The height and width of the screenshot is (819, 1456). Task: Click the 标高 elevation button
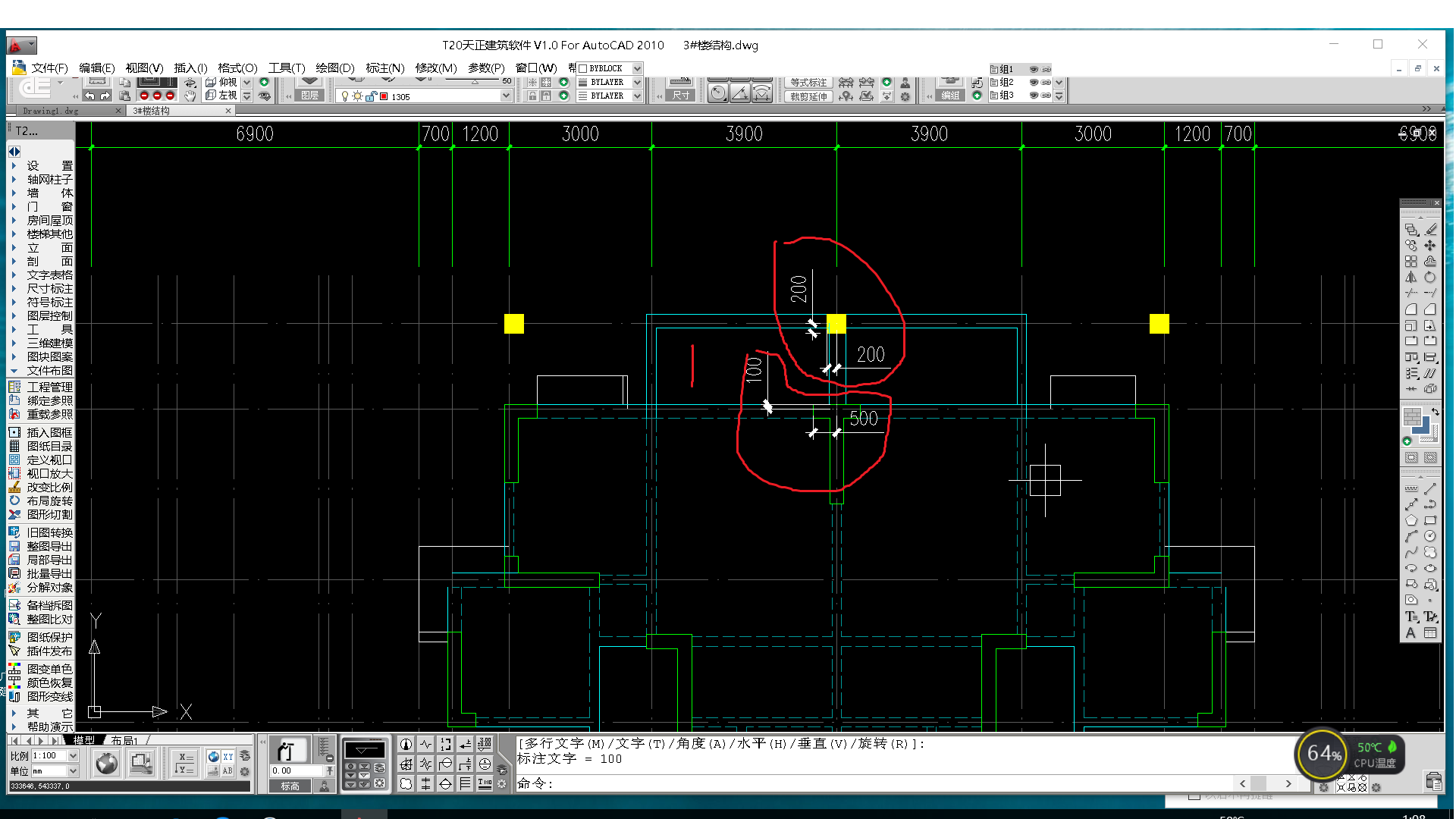[x=290, y=786]
